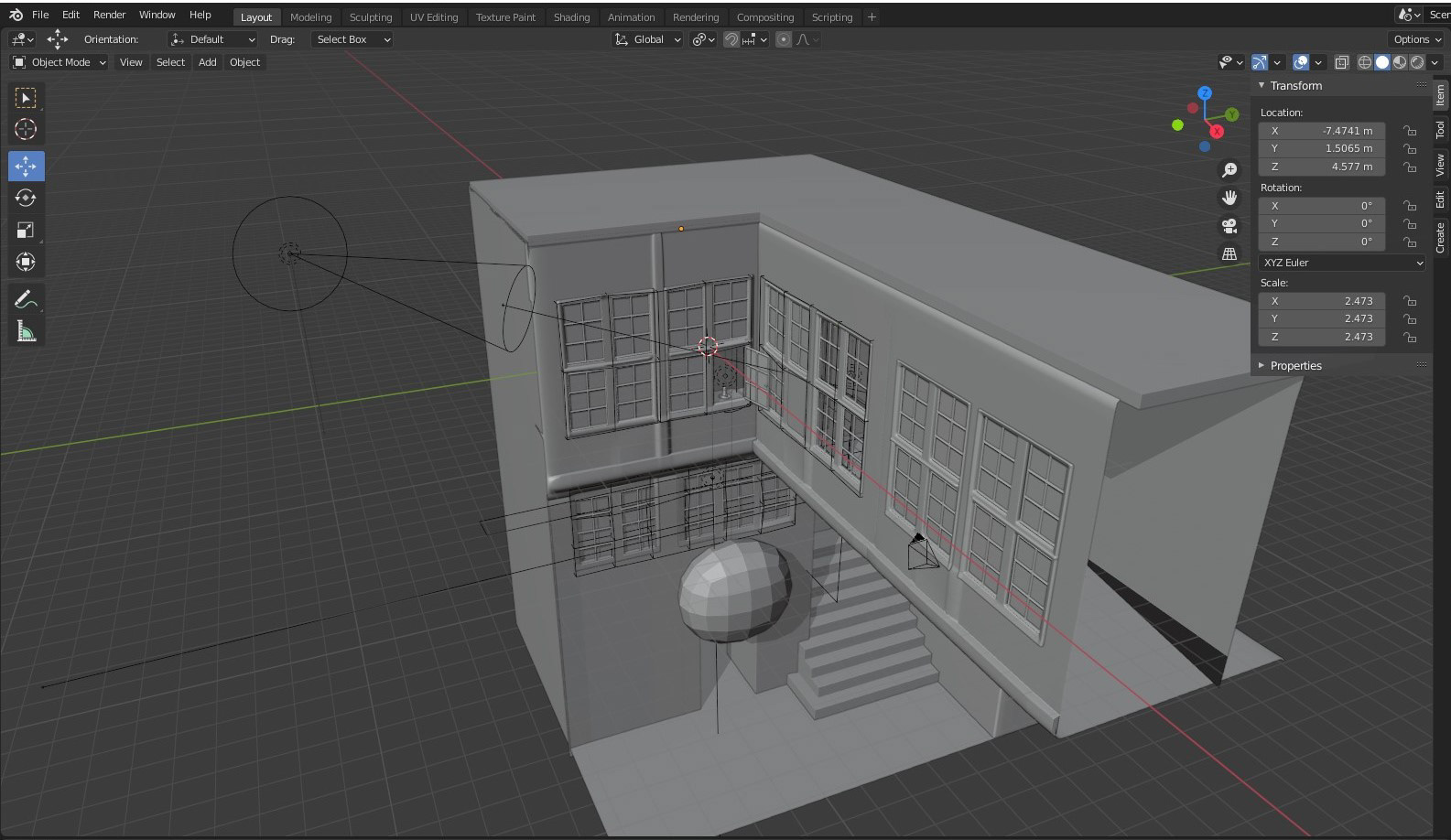This screenshot has width=1451, height=840.
Task: Open the Global transform orientation dropdown
Action: (648, 39)
